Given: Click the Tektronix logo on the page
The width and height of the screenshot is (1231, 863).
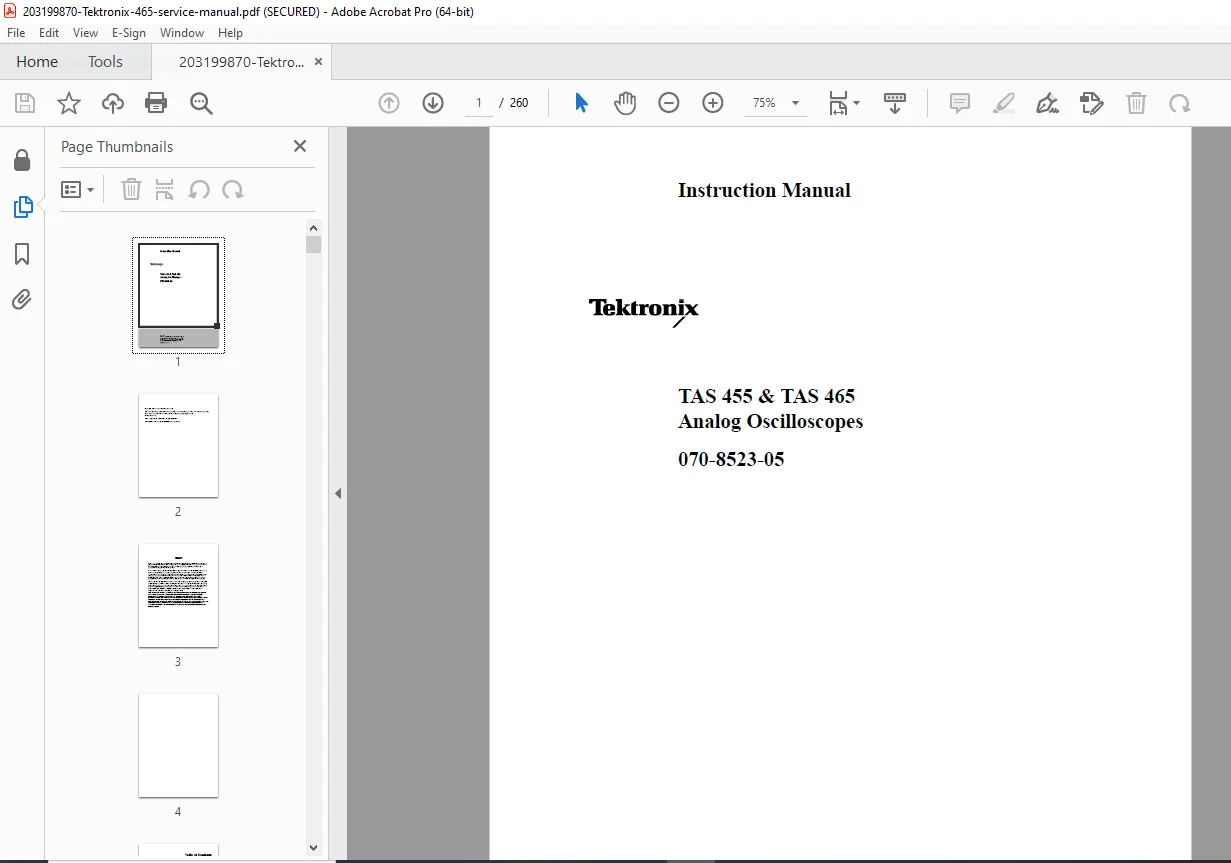Looking at the screenshot, I should coord(644,311).
